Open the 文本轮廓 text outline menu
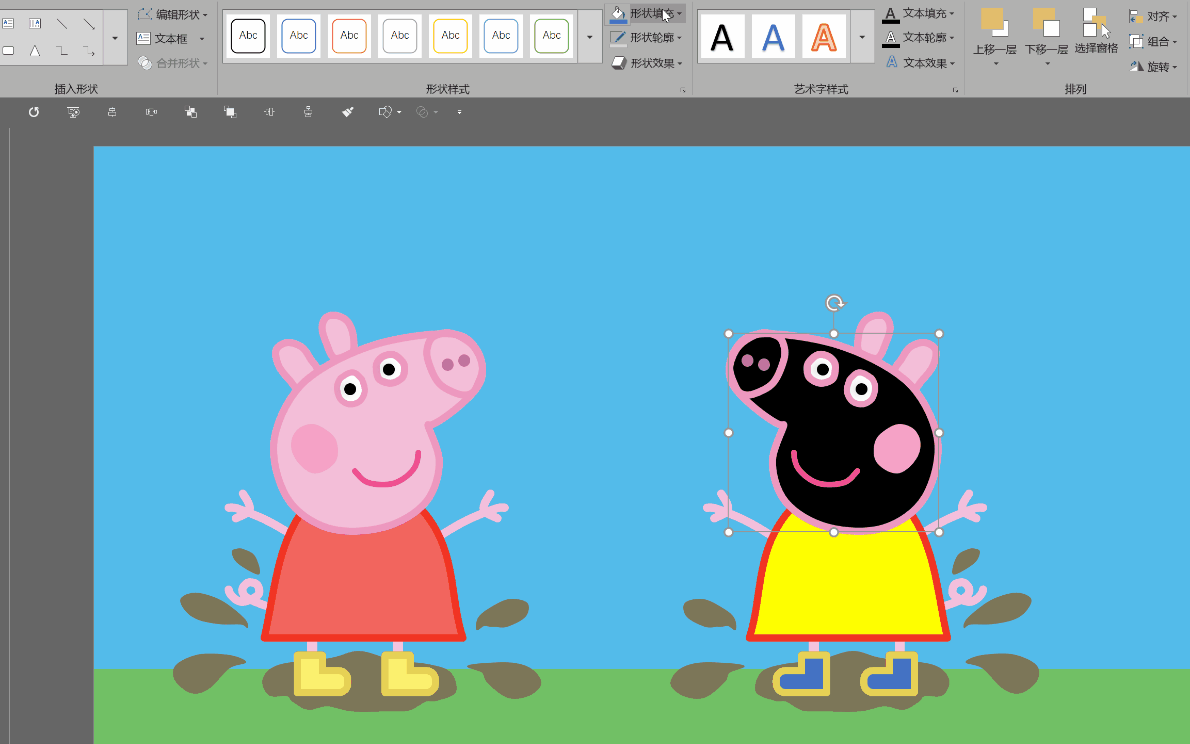 pyautogui.click(x=918, y=37)
